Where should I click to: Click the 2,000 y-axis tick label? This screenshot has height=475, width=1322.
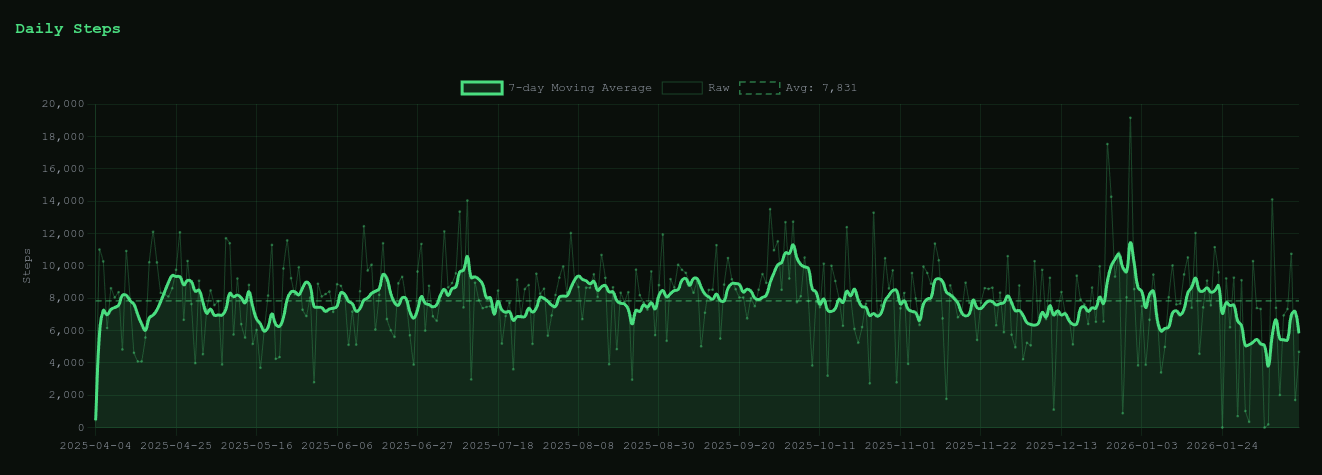pyautogui.click(x=66, y=395)
